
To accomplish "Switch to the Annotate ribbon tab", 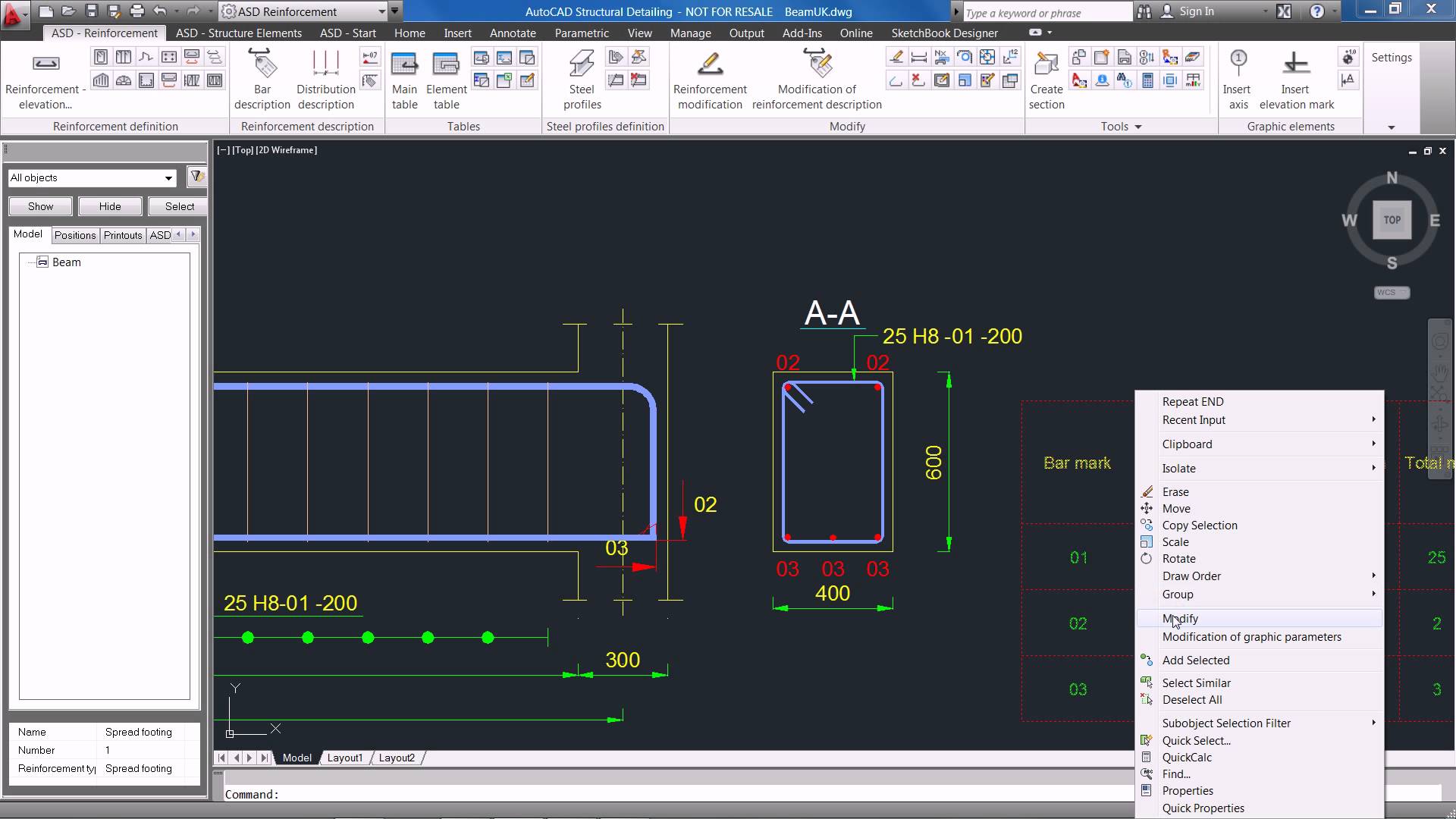I will click(x=513, y=33).
